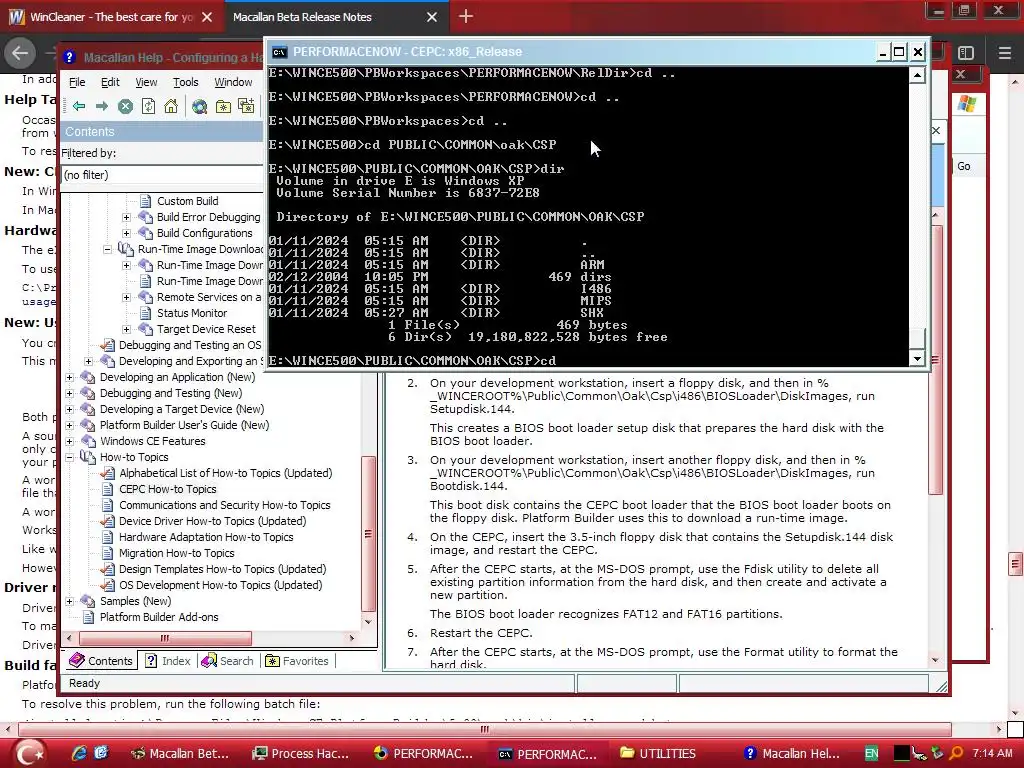This screenshot has width=1024, height=768.
Task: Open the Macallan Help taskbar button
Action: click(x=792, y=753)
